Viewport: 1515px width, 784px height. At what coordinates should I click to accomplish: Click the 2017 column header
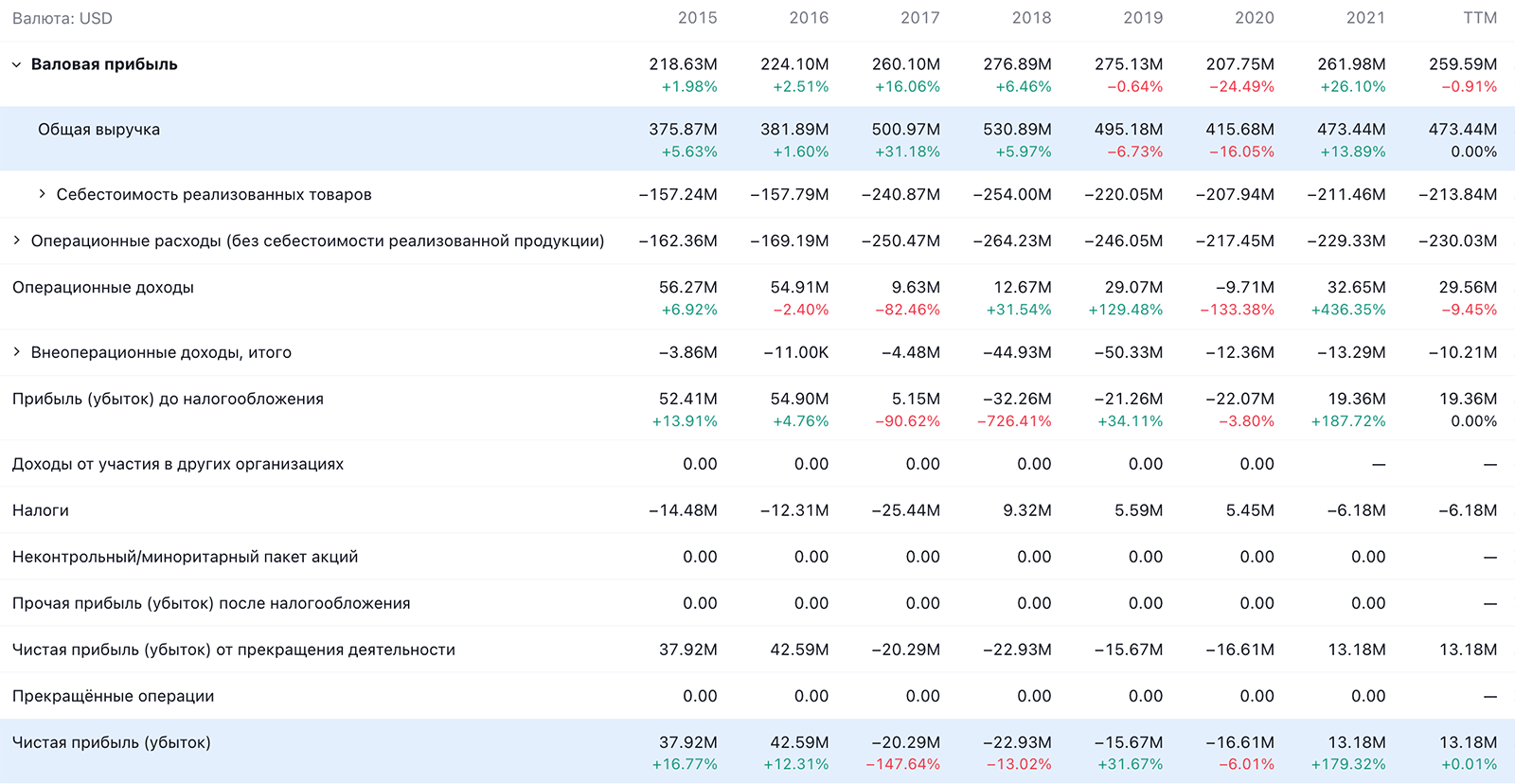coord(920,18)
